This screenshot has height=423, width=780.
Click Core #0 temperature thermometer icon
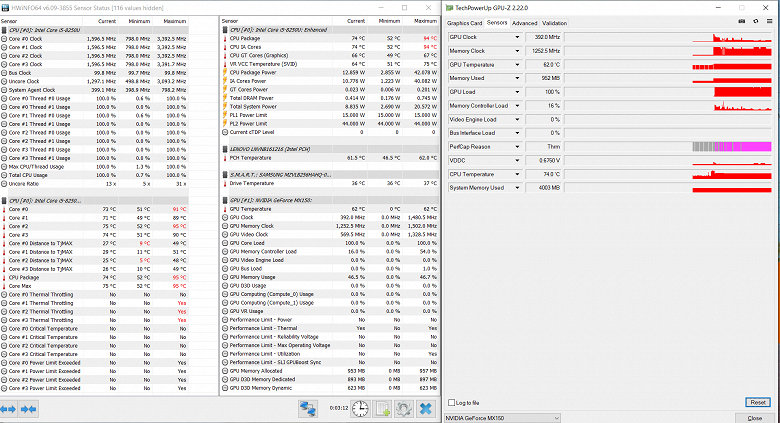pyautogui.click(x=4, y=210)
